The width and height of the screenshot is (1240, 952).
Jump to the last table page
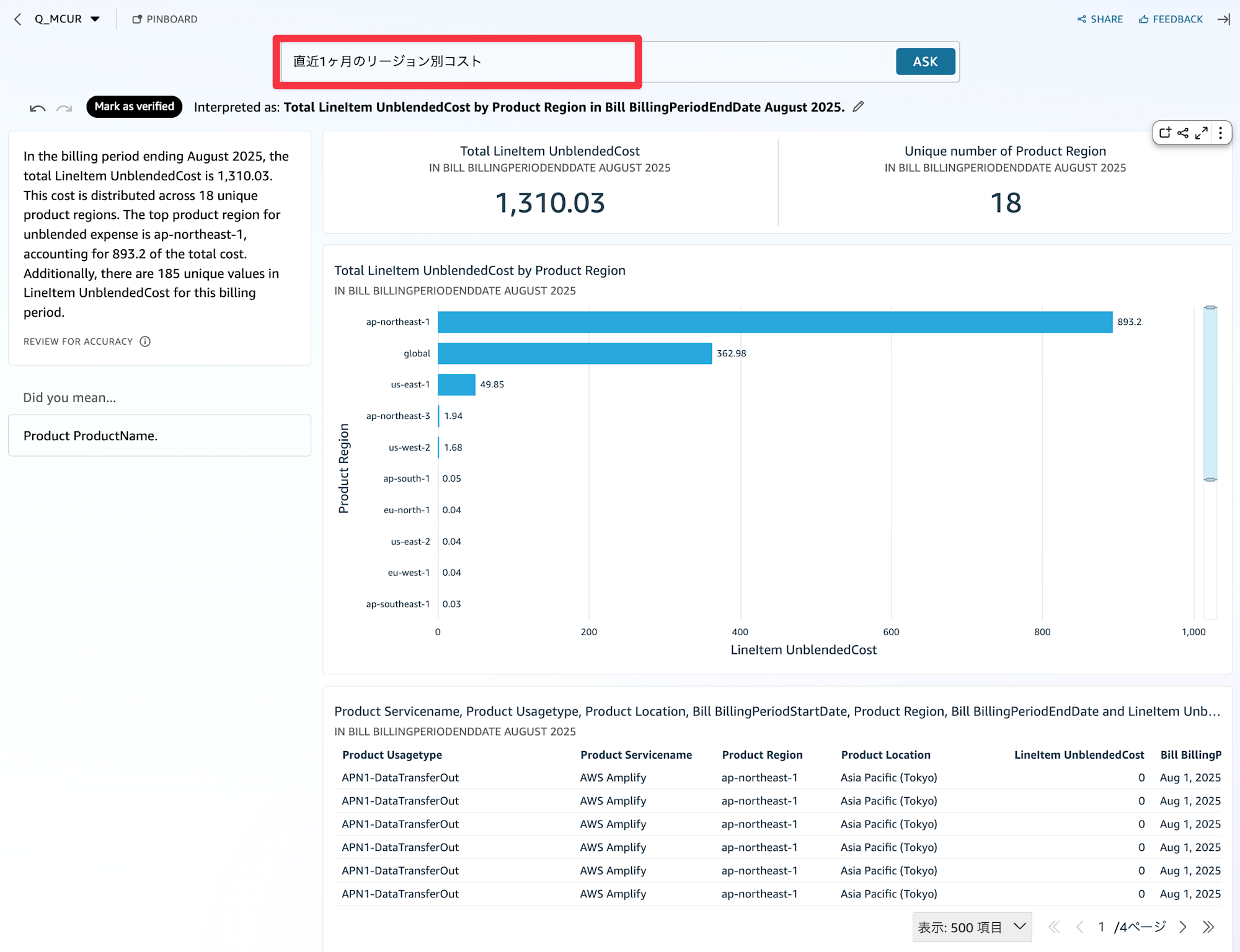tap(1208, 927)
